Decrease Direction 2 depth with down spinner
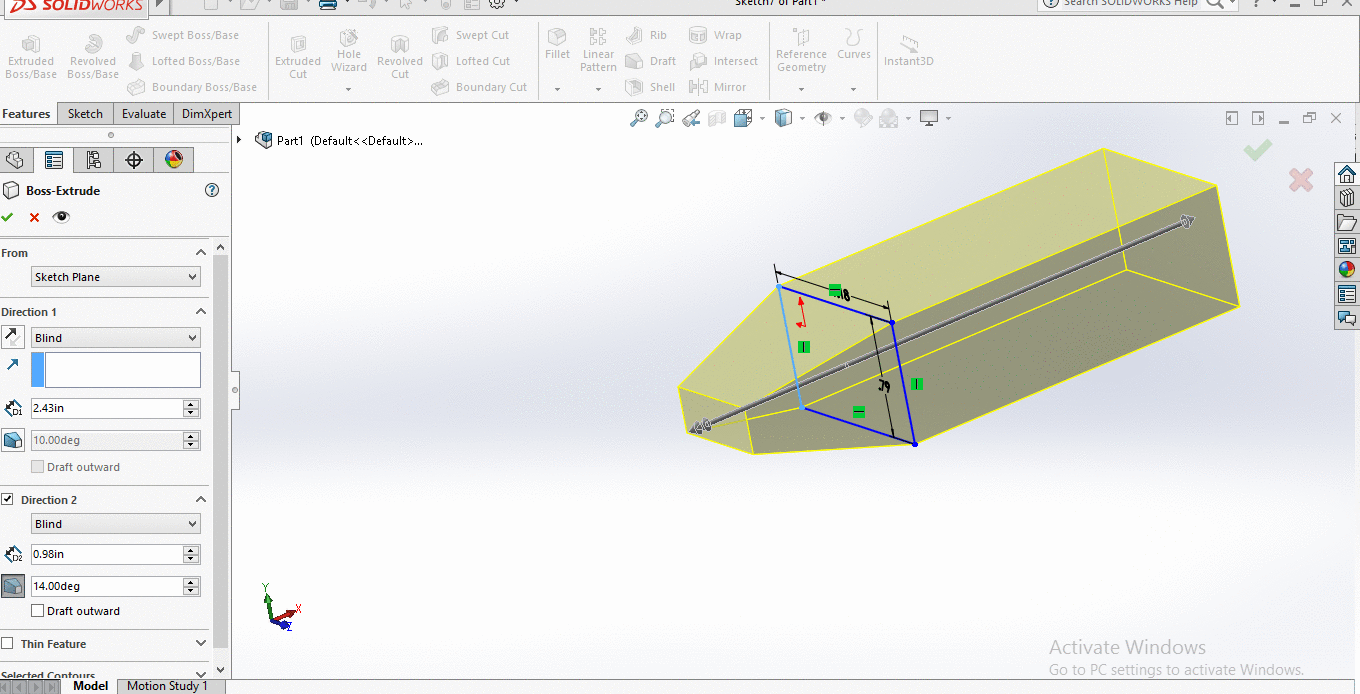 [x=192, y=559]
